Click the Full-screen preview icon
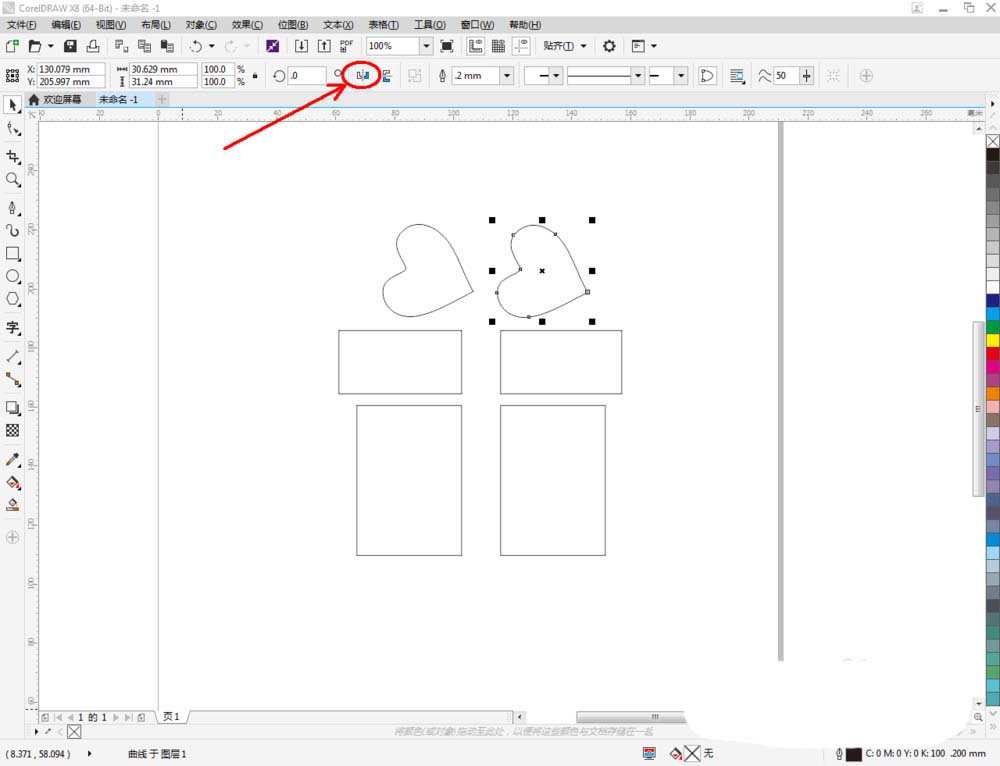 coord(447,46)
